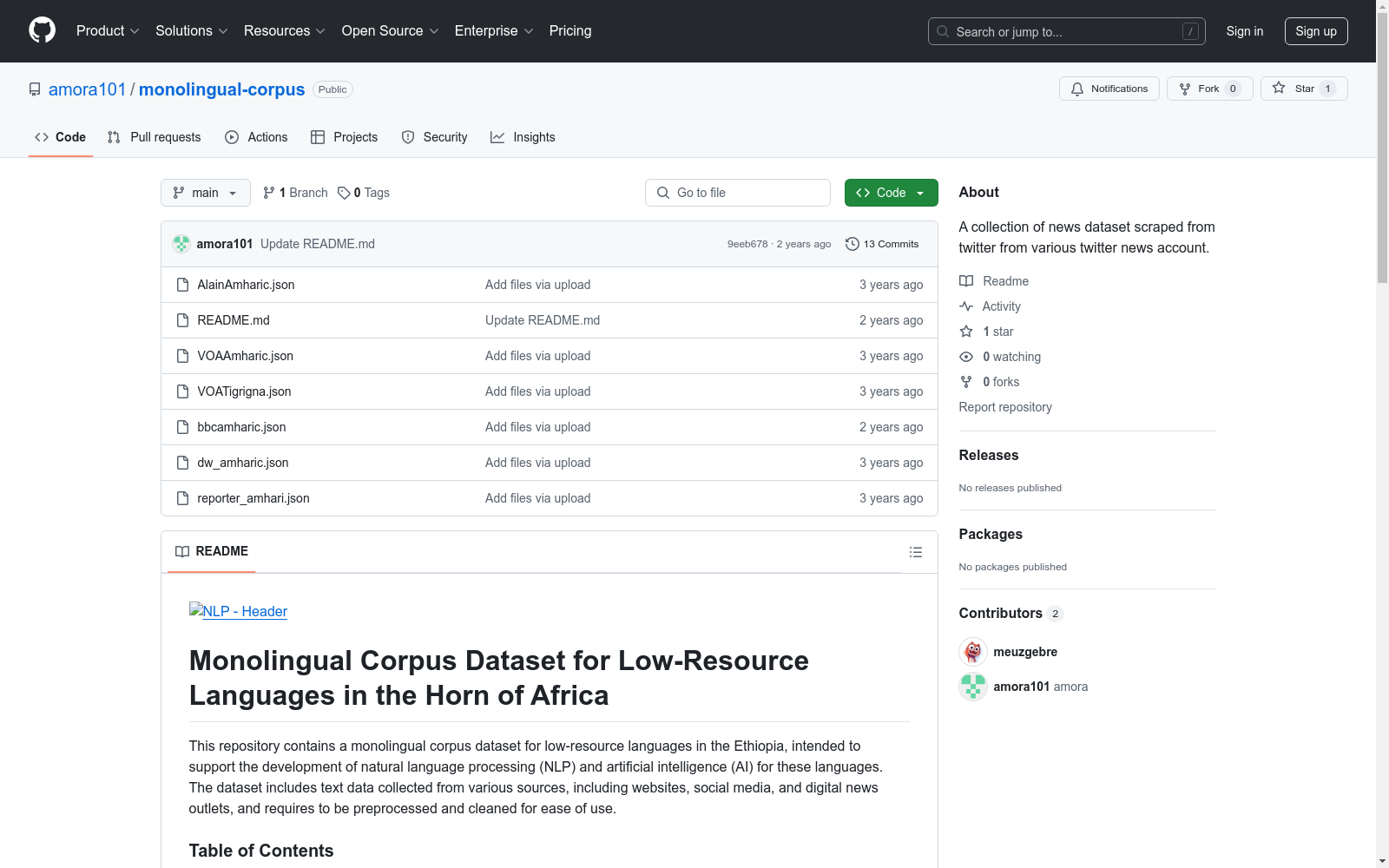
Task: Click the Sign in link
Action: coord(1245,31)
